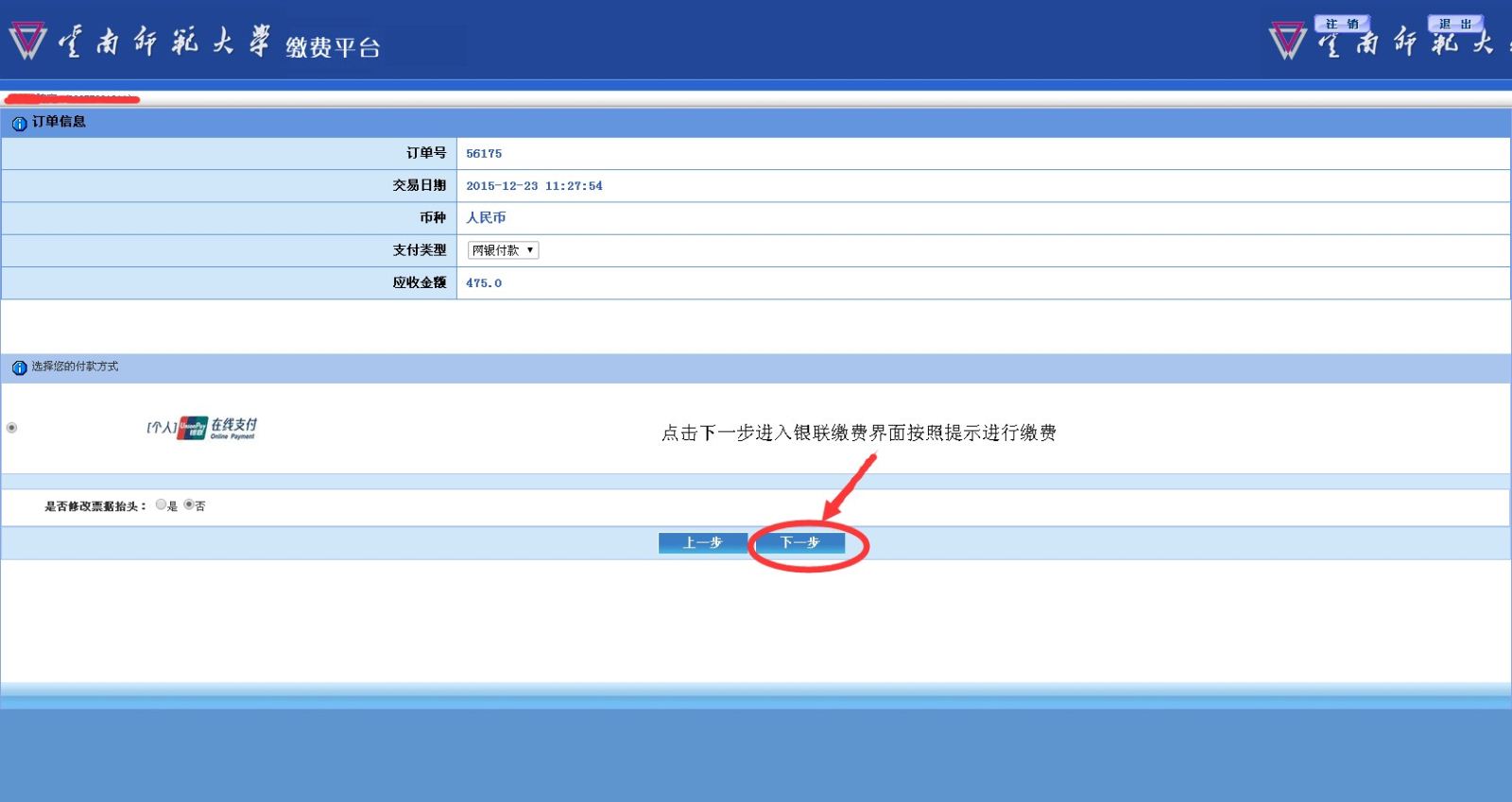Click the 应收金额 value 475.0
The height and width of the screenshot is (802, 1512).
pos(484,283)
